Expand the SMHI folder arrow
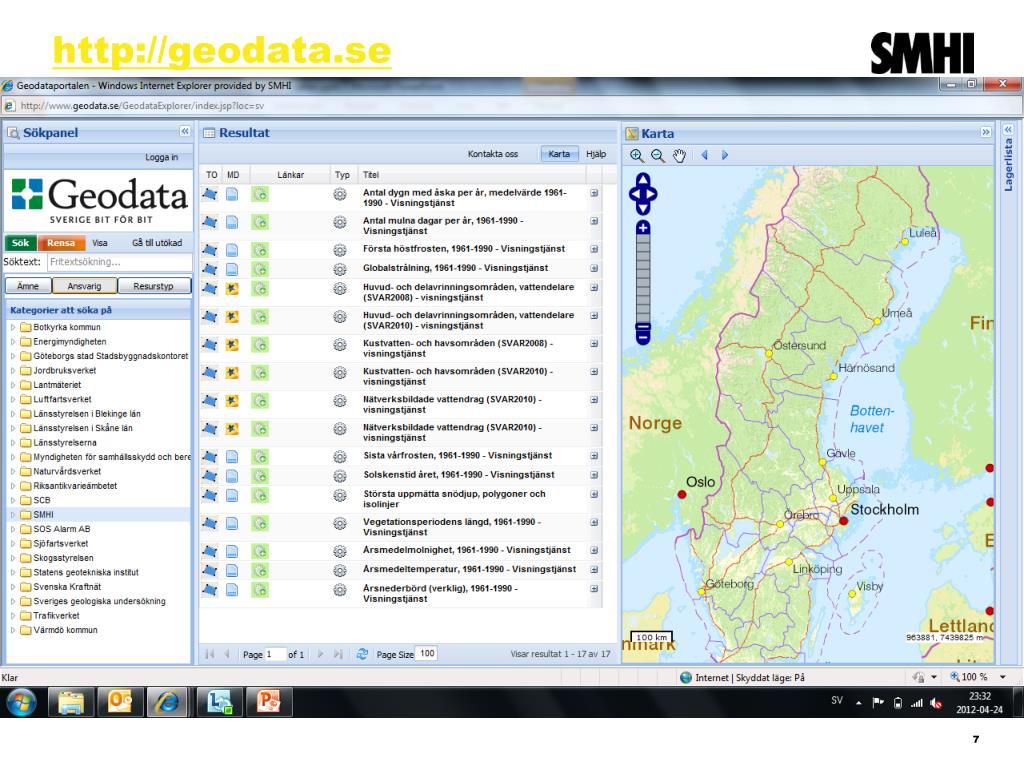The image size is (1024, 768). [12, 515]
